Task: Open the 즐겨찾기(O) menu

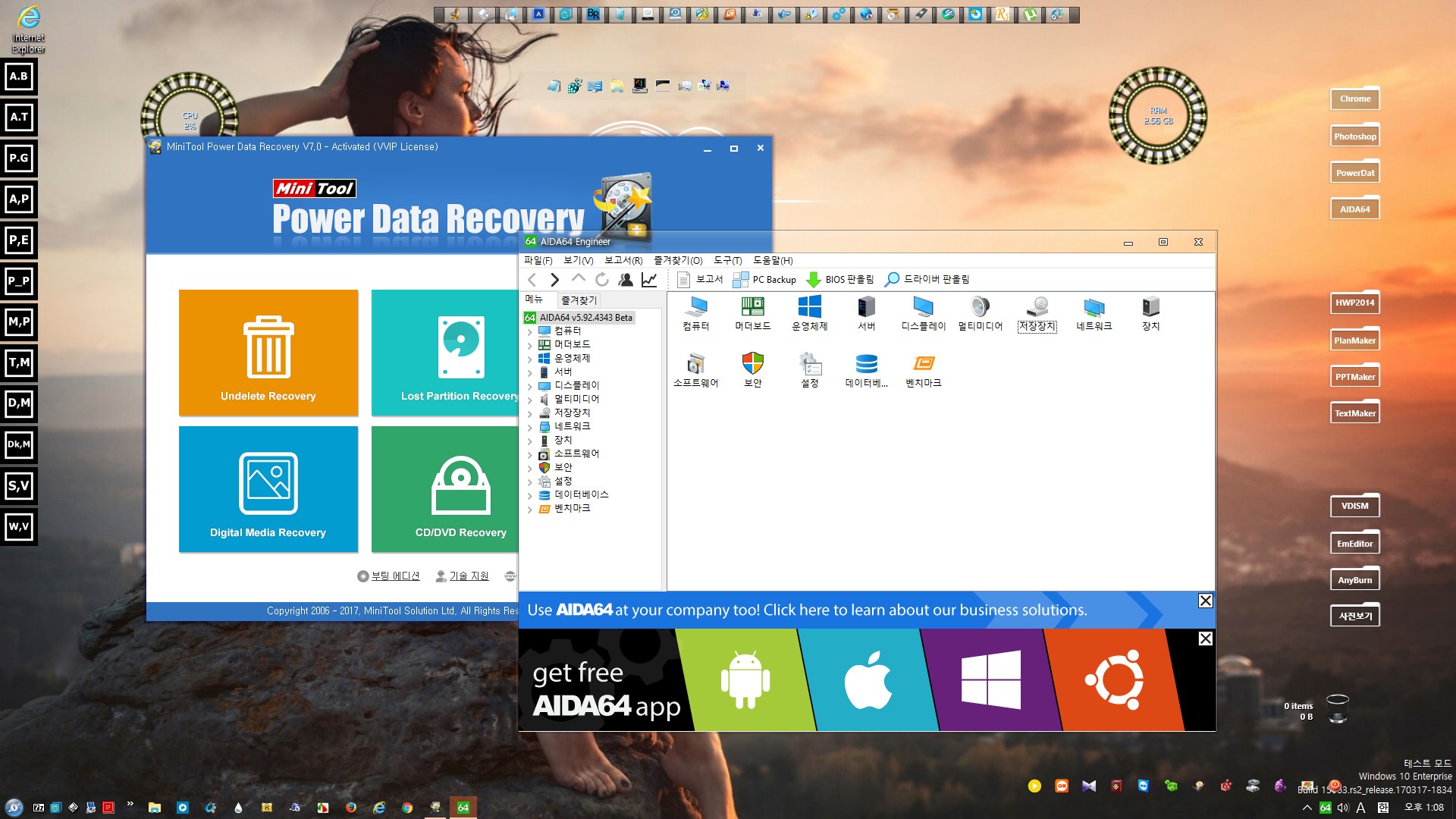Action: point(678,260)
